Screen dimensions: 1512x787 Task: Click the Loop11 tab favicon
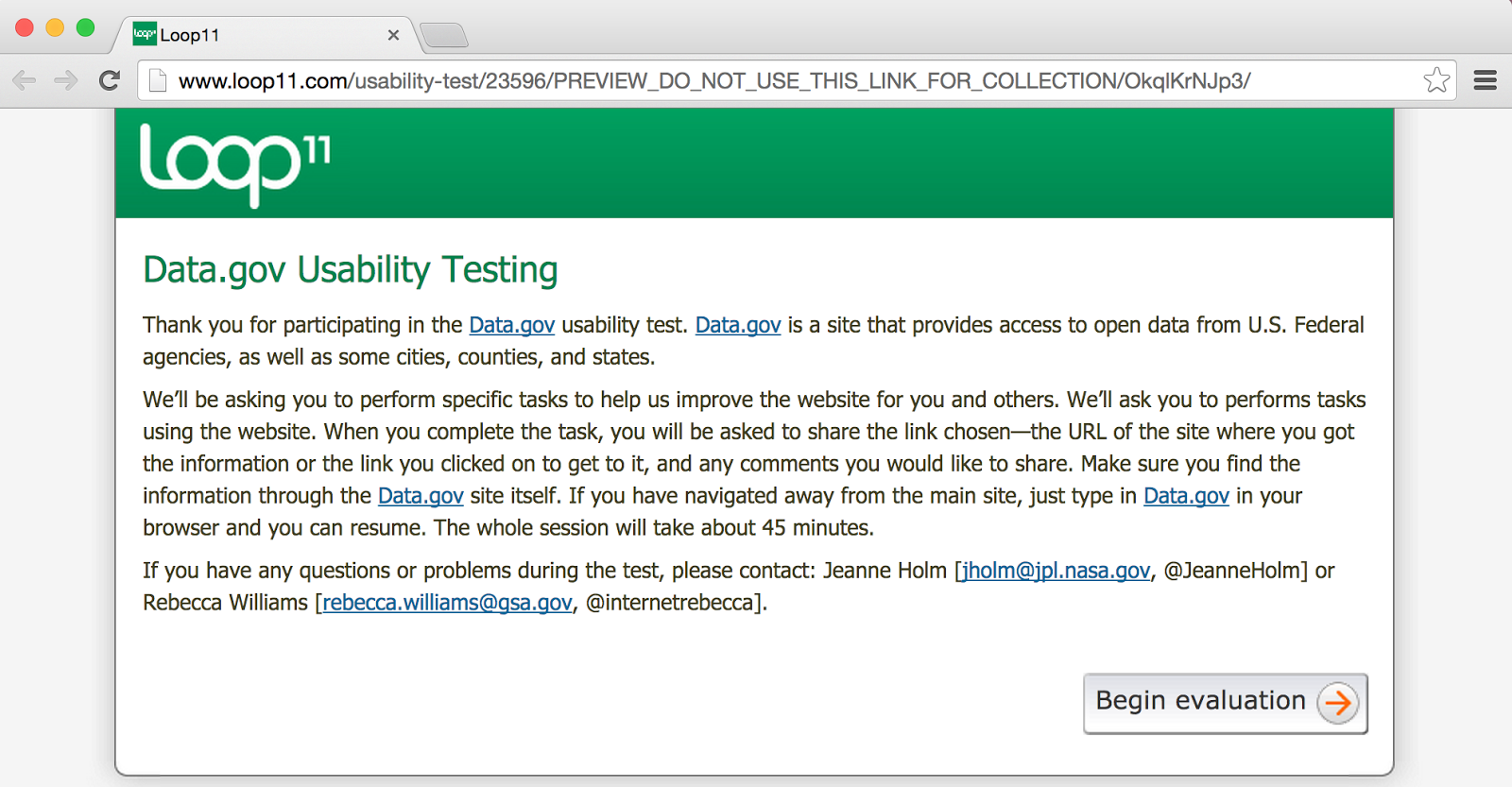pos(145,34)
